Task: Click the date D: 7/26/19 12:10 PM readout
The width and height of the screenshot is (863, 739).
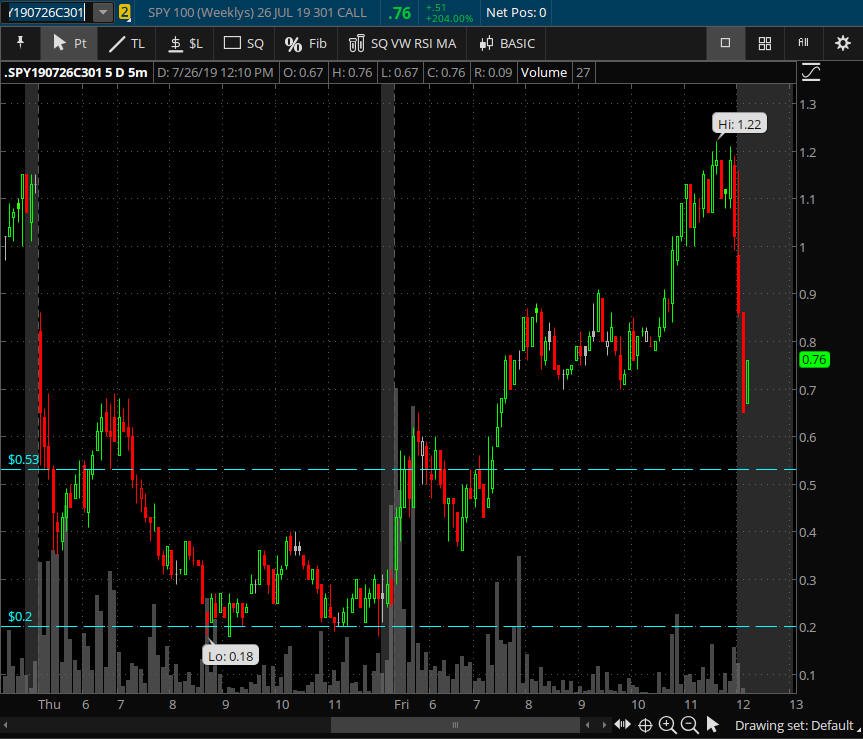Action: tap(215, 73)
